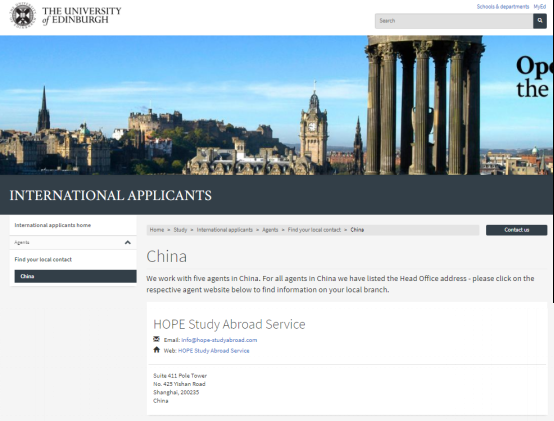Viewport: 554px width, 421px height.
Task: Click the info@hope-studyabroad.com email link
Action: [219, 340]
